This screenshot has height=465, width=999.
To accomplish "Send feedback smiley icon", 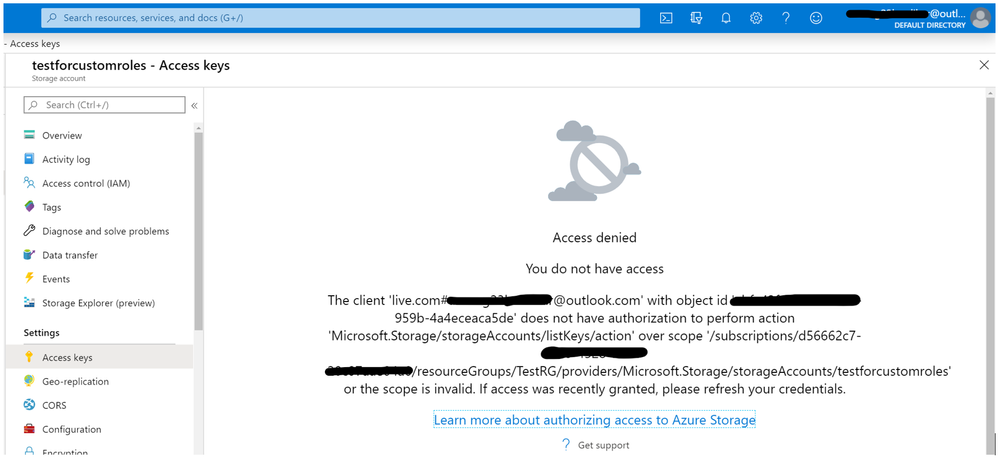I will point(816,18).
